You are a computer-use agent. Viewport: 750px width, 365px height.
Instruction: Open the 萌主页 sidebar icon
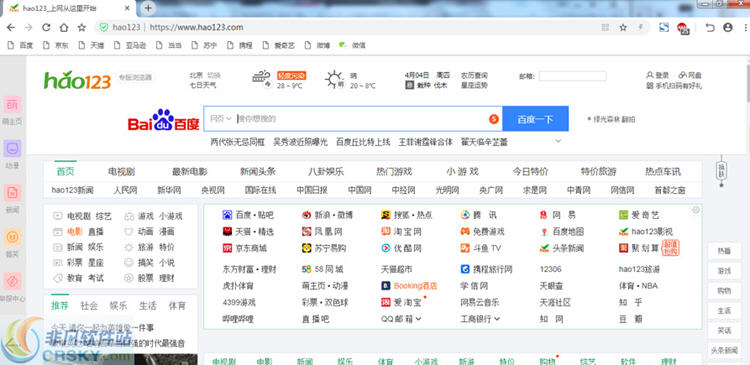pos(12,104)
